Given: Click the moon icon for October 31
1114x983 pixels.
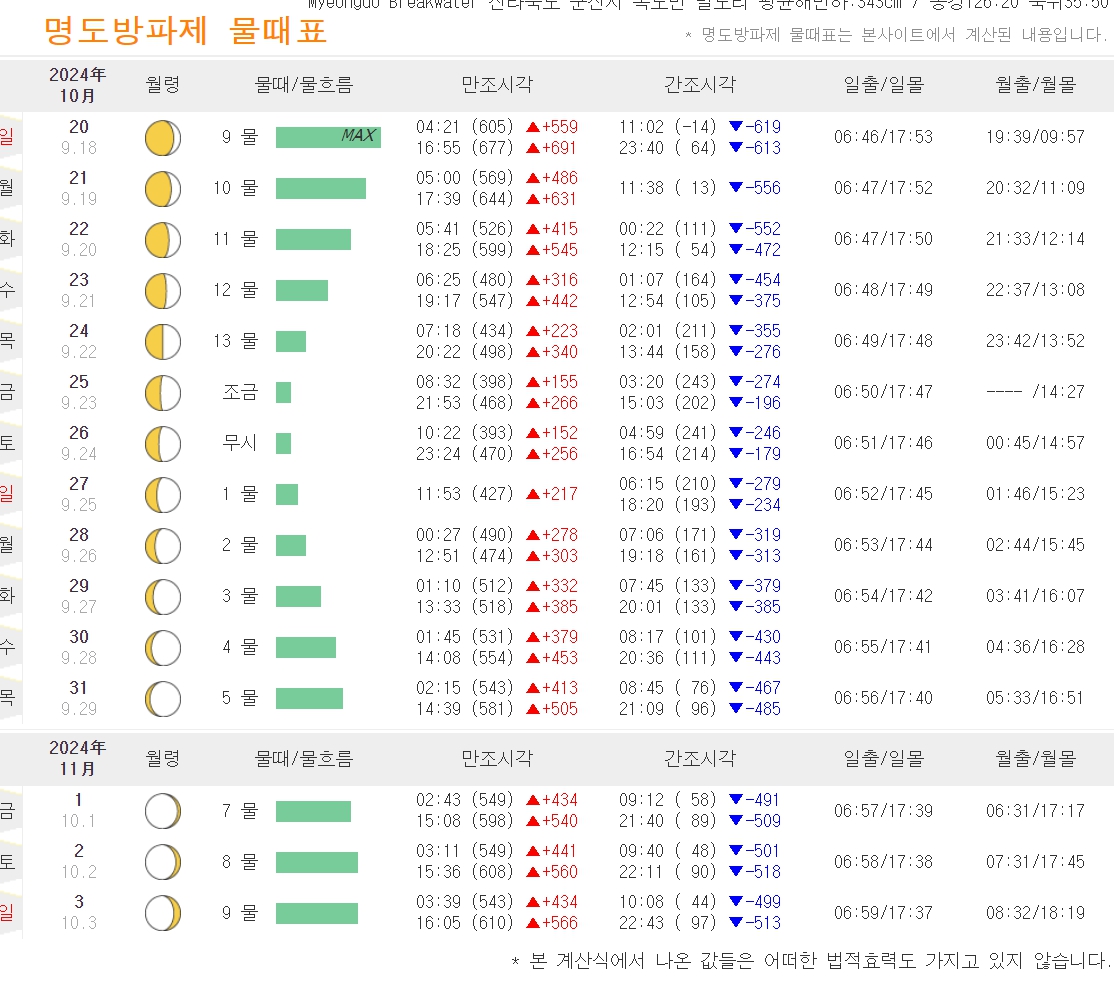Looking at the screenshot, I should click(161, 697).
